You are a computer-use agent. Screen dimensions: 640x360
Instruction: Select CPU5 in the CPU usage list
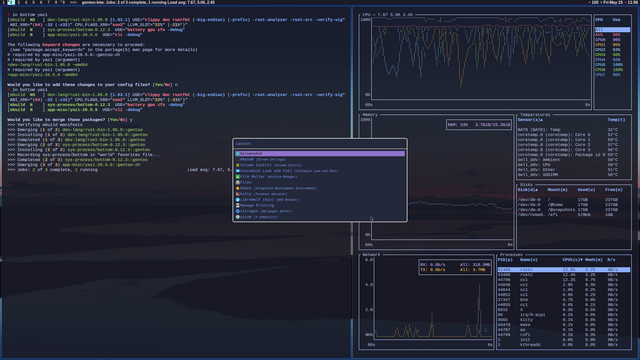click(x=612, y=64)
